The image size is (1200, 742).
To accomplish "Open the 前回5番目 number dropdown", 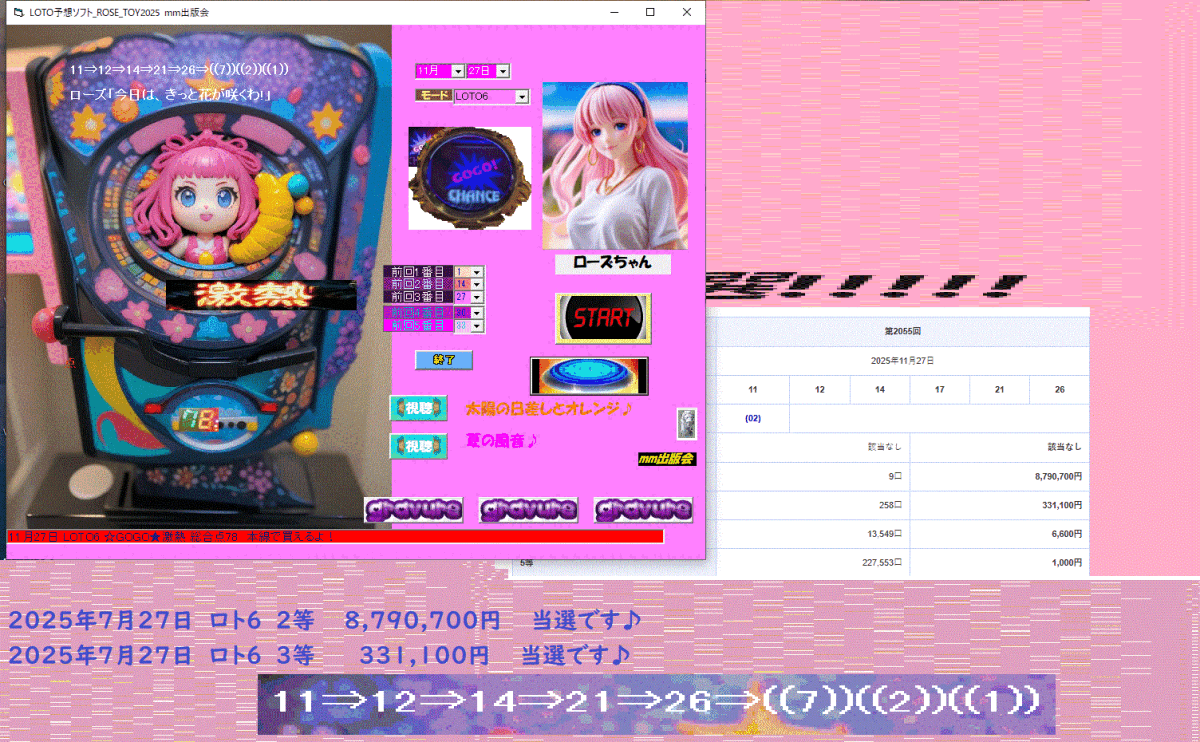I will point(477,326).
